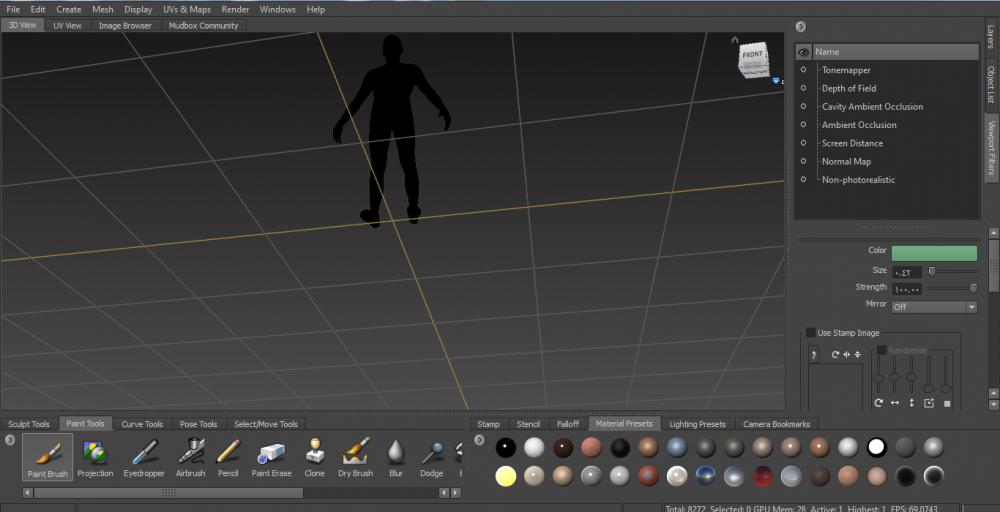The height and width of the screenshot is (512, 1000).
Task: Switch to the Sculpt Tools tab
Action: point(29,424)
